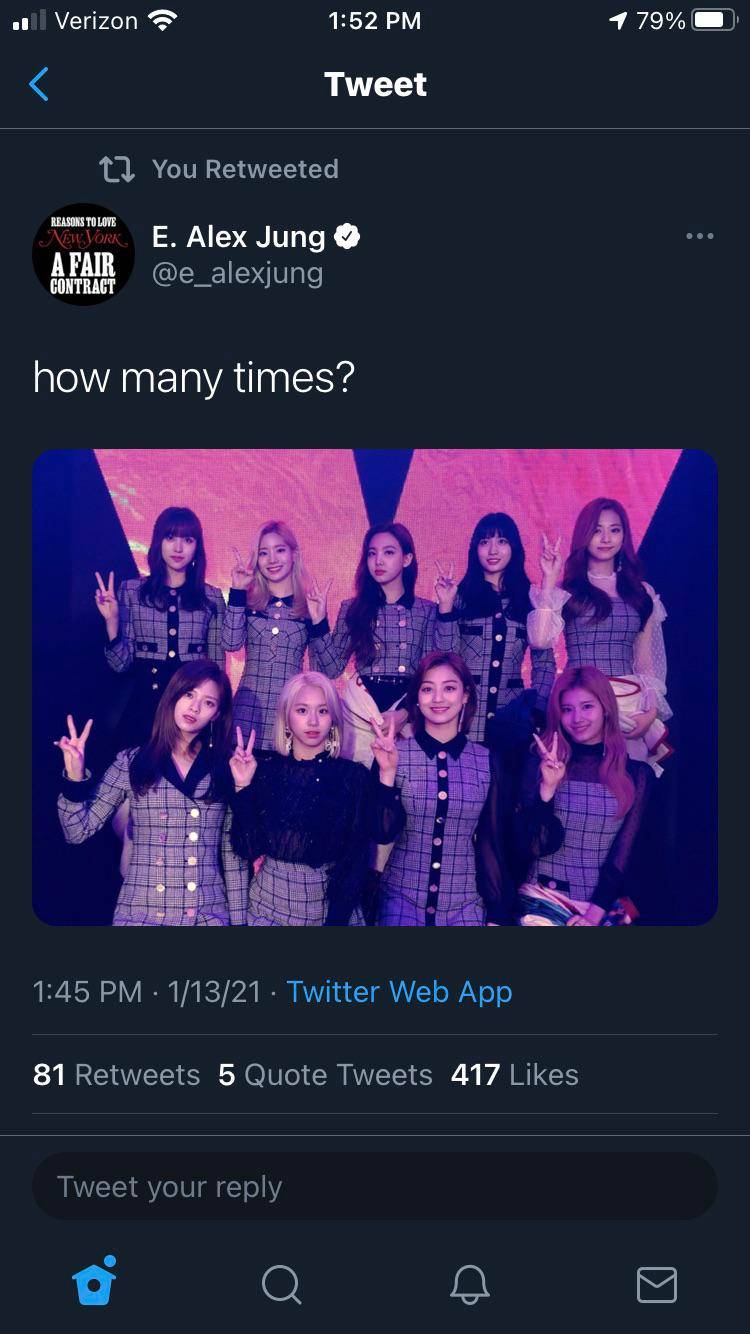Open the Messages envelope tab

[x=656, y=1284]
